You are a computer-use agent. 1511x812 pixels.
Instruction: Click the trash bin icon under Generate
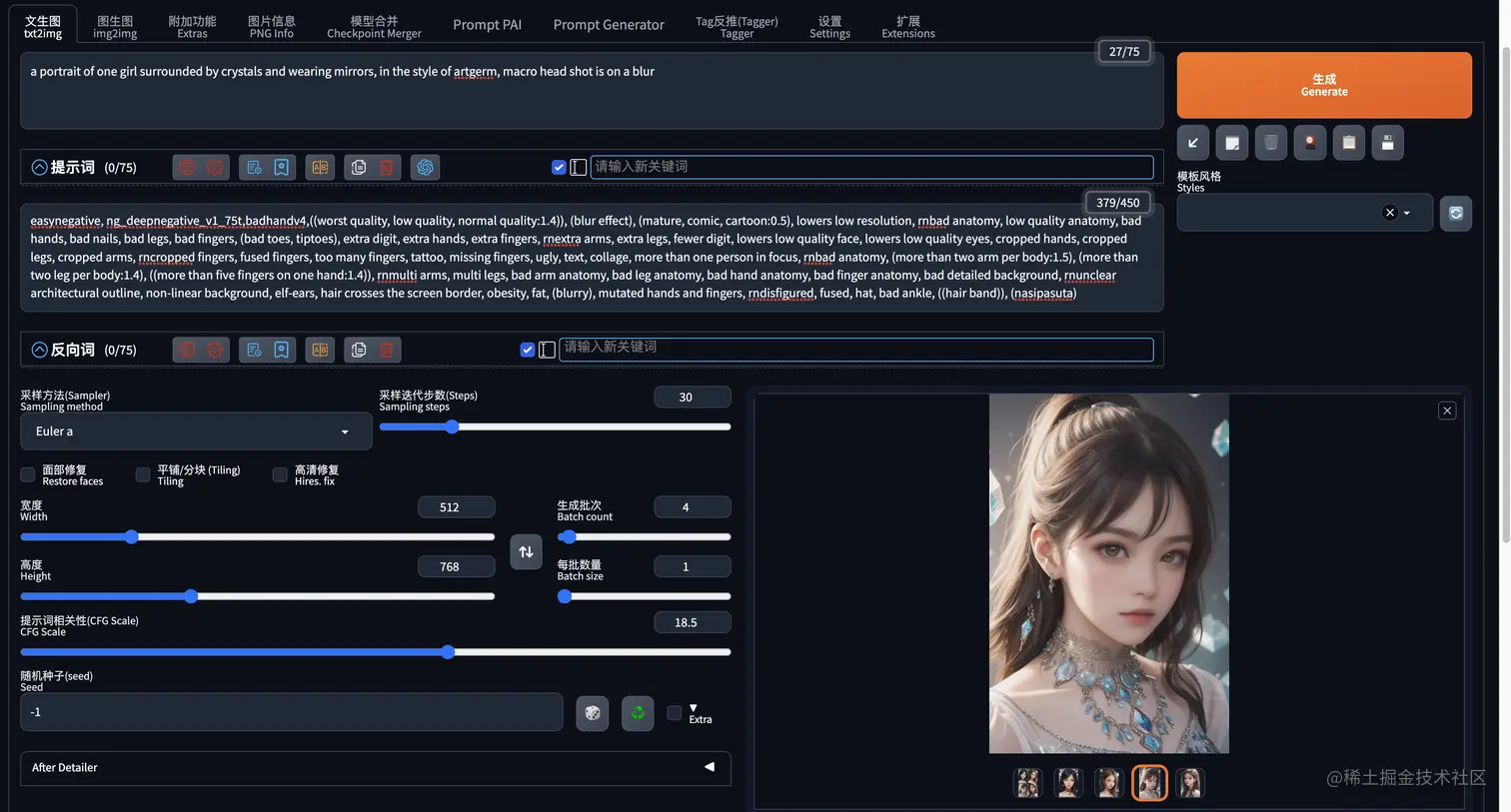(1271, 143)
